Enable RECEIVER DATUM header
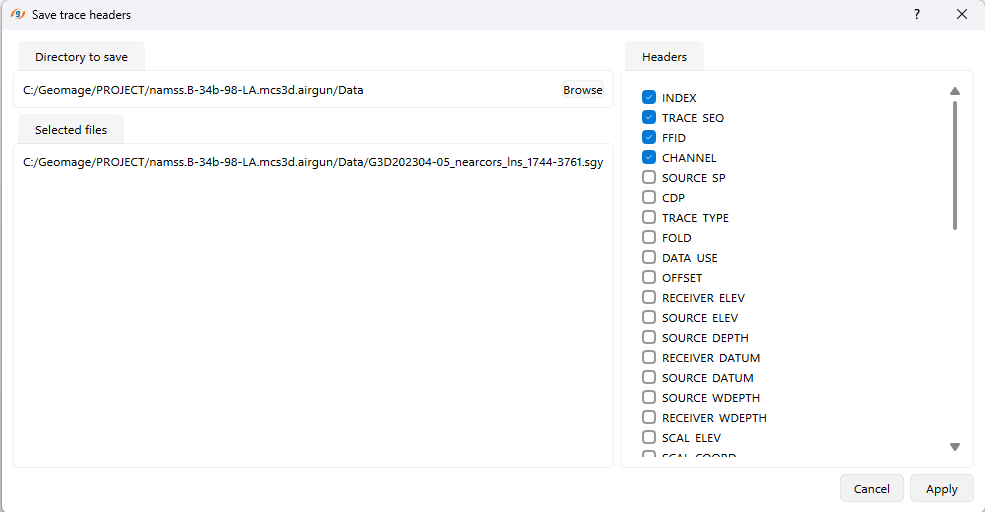This screenshot has width=985, height=512. [x=649, y=357]
